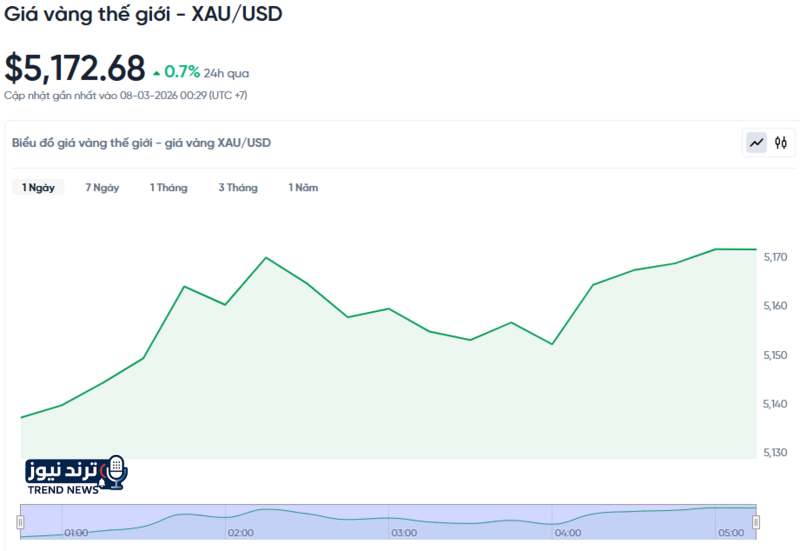Viewport: 800px width, 551px height.
Task: Select the 3 Tháng time range tab
Action: pyautogui.click(x=238, y=187)
